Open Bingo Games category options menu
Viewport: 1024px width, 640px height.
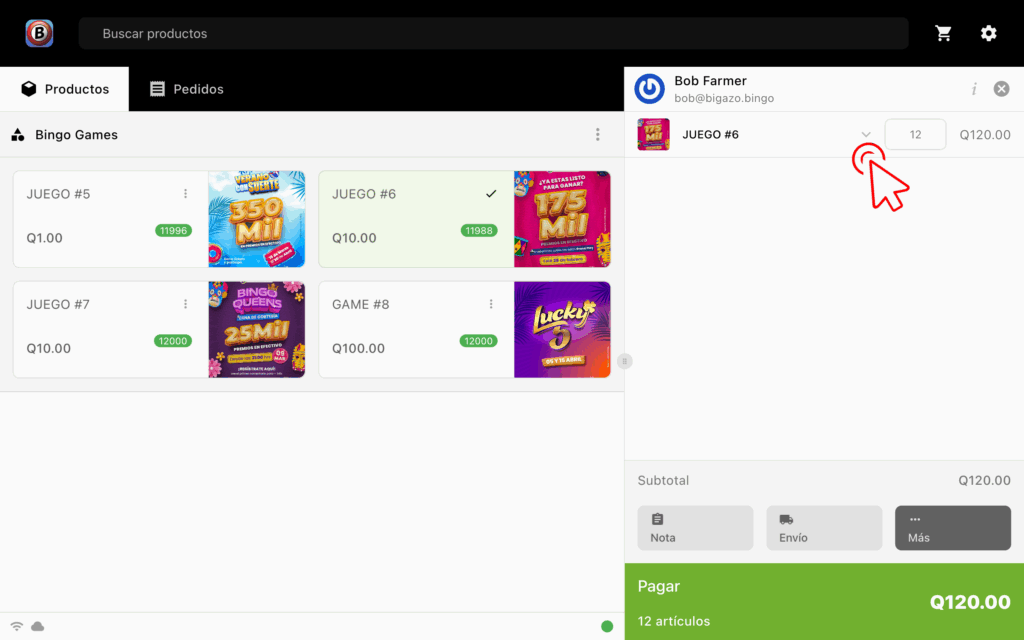tap(598, 135)
